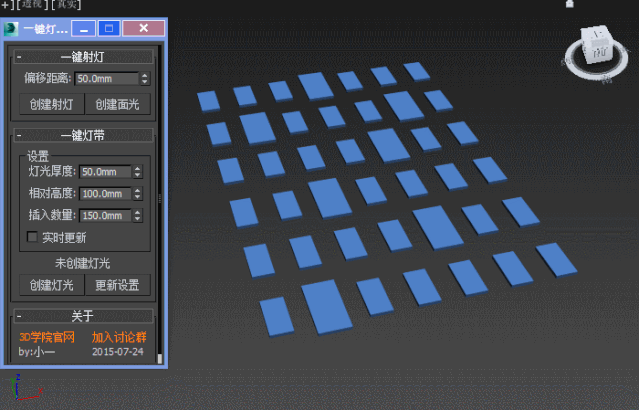Screen dimensions: 639x410
Task: Open the [透视] viewport label menu
Action: pyautogui.click(x=31, y=5)
